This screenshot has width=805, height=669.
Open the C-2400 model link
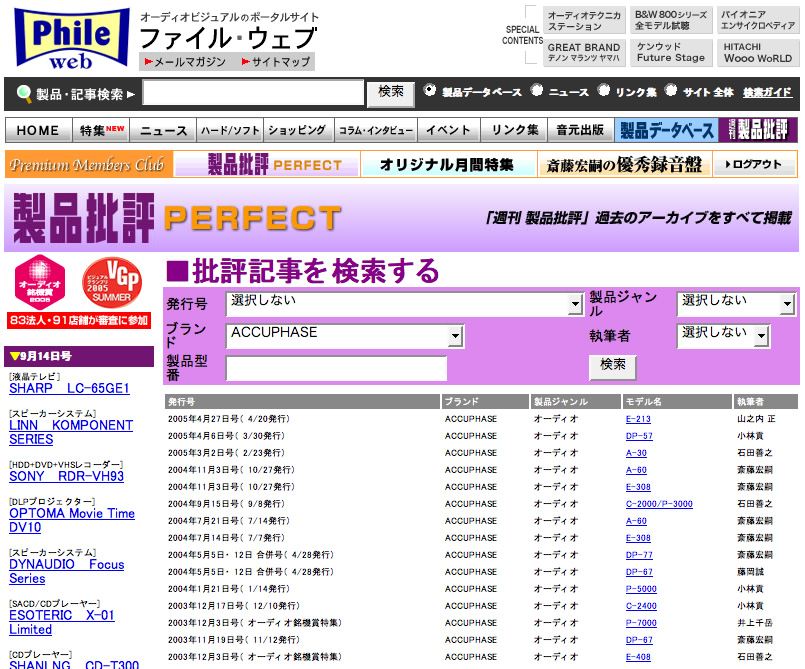click(x=641, y=605)
